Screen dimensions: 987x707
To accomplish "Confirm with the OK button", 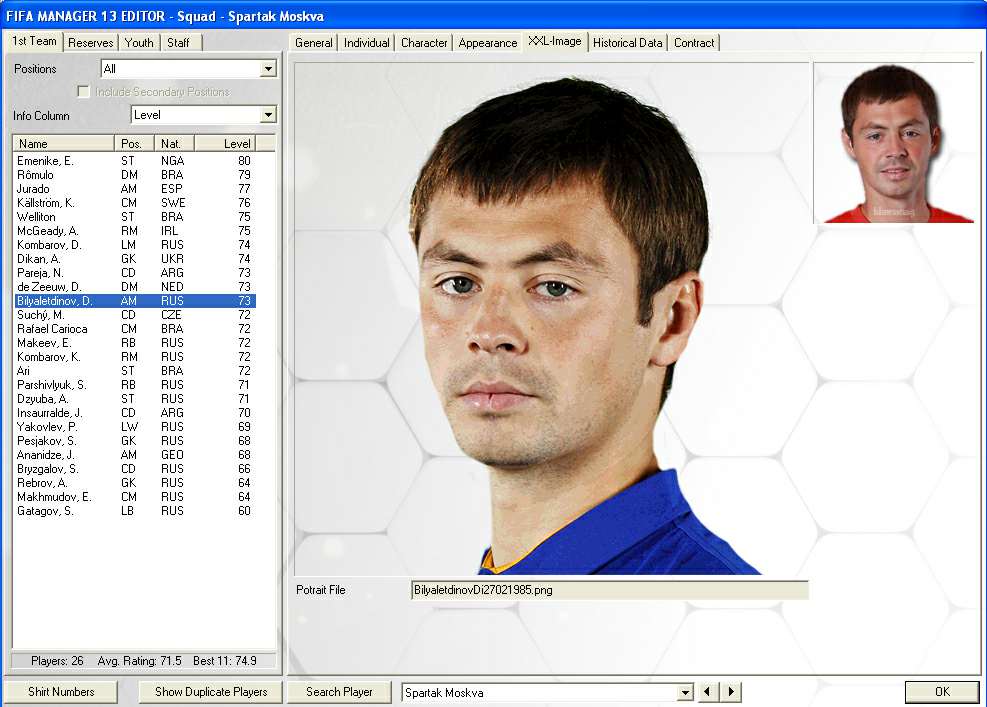I will pyautogui.click(x=942, y=692).
